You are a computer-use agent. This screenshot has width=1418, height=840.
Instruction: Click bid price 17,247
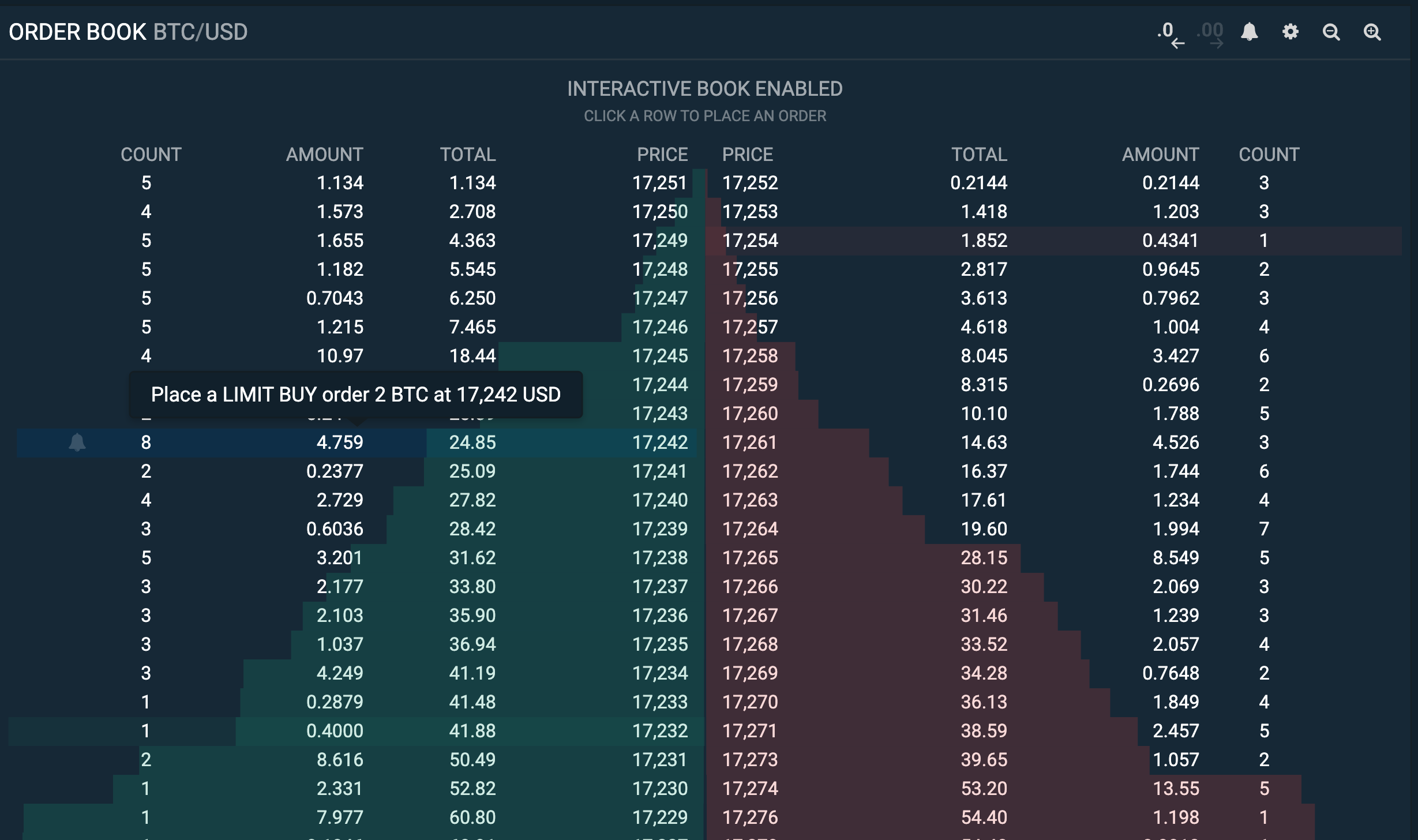point(659,298)
